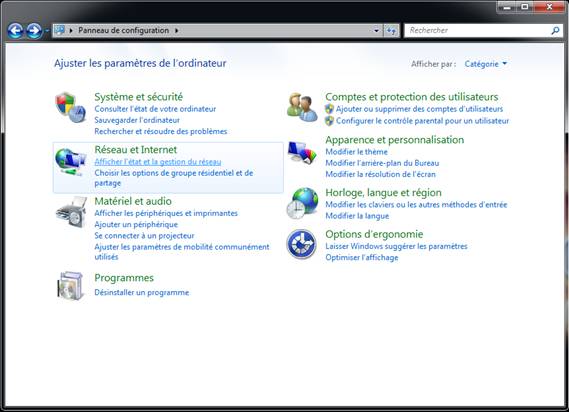Open the recent pages dropdown arrow

tap(47, 31)
